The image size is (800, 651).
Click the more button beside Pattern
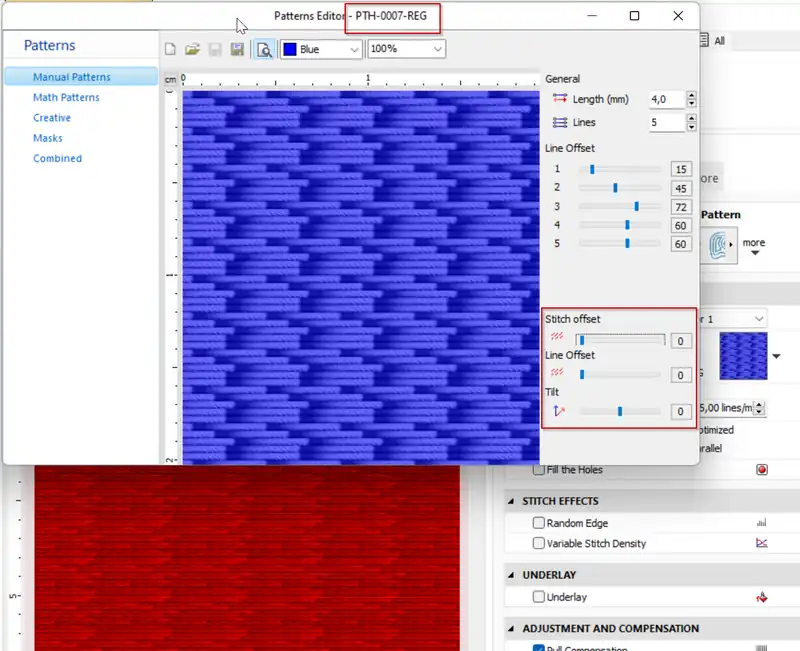[x=753, y=242]
